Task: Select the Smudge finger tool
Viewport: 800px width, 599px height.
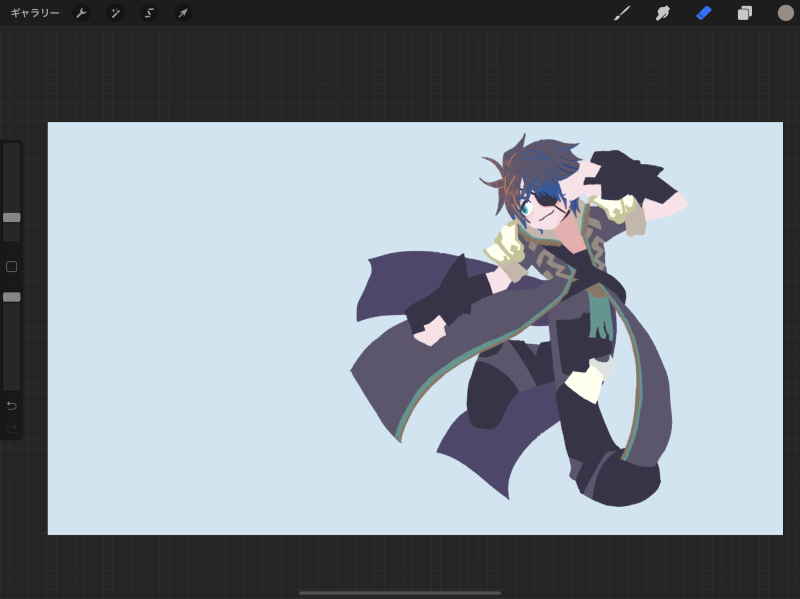Action: pyautogui.click(x=663, y=13)
